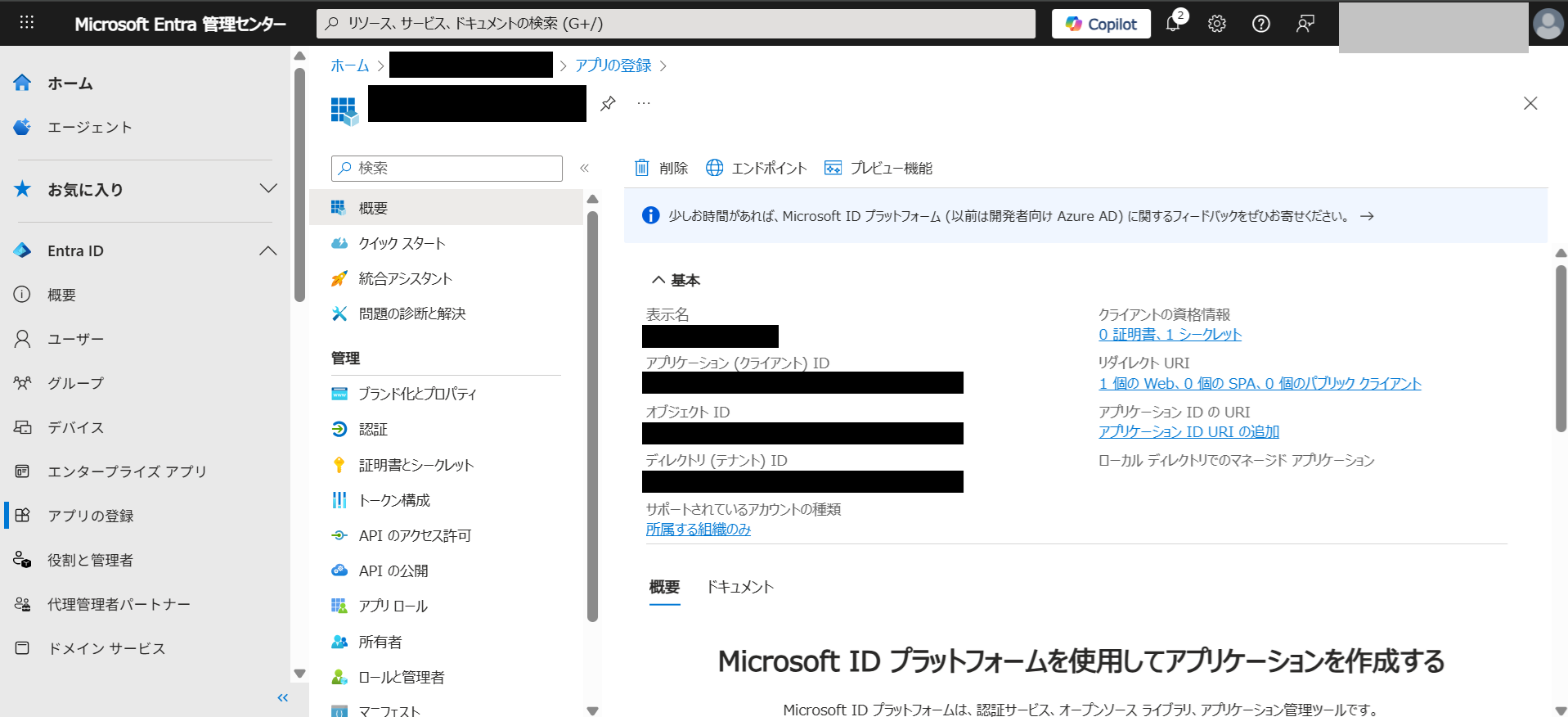Open アプリの登録 in left navigation
The height and width of the screenshot is (717, 1568).
(90, 516)
